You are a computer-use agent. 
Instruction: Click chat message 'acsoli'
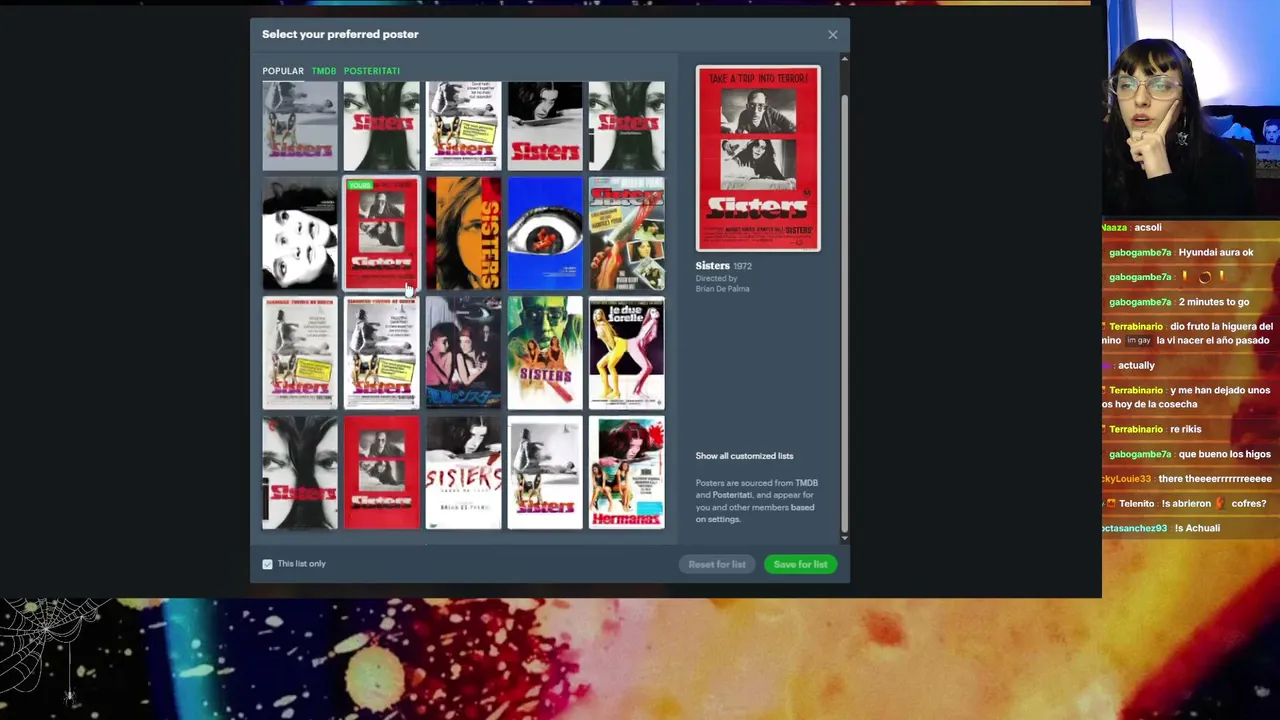click(1148, 228)
